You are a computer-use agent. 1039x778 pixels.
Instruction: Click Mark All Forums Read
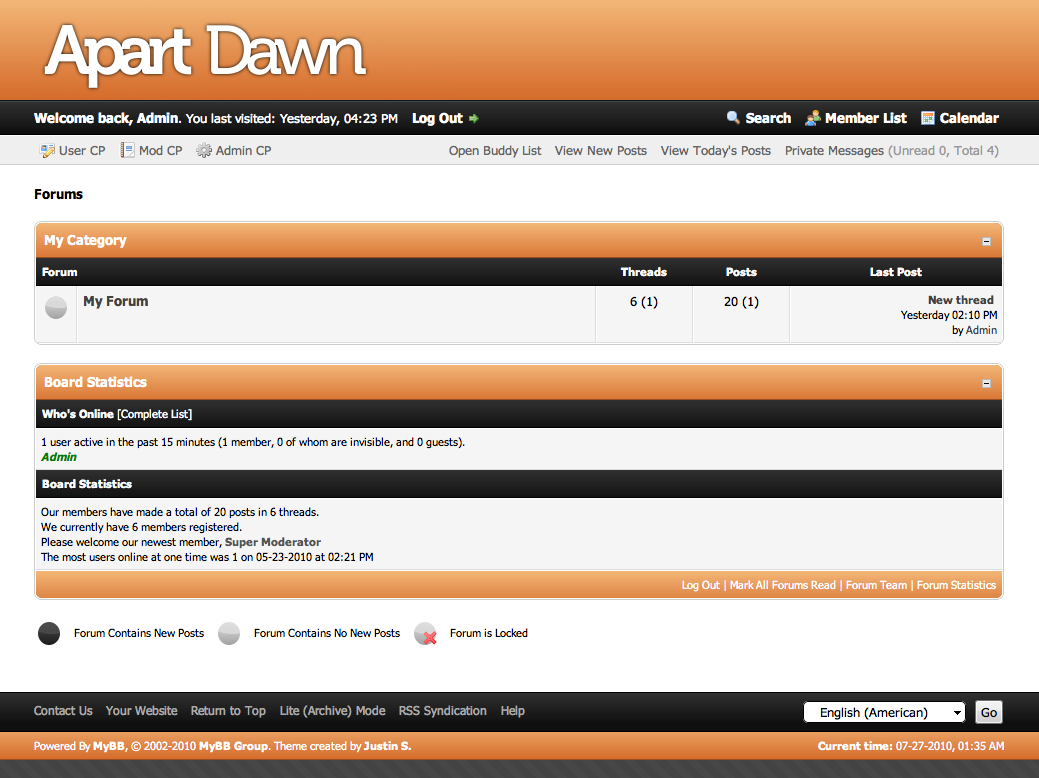pyautogui.click(x=782, y=585)
